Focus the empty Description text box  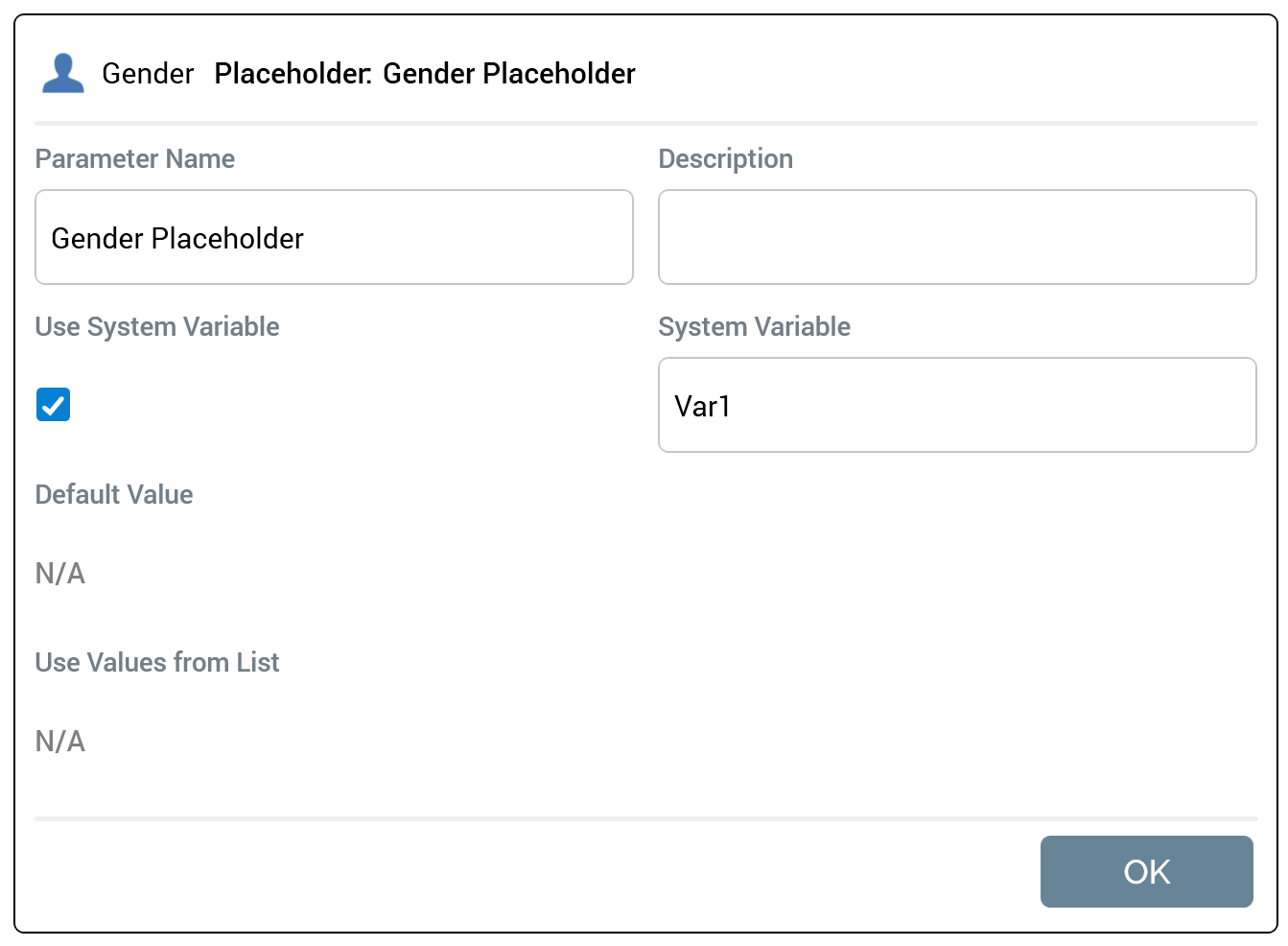click(956, 238)
